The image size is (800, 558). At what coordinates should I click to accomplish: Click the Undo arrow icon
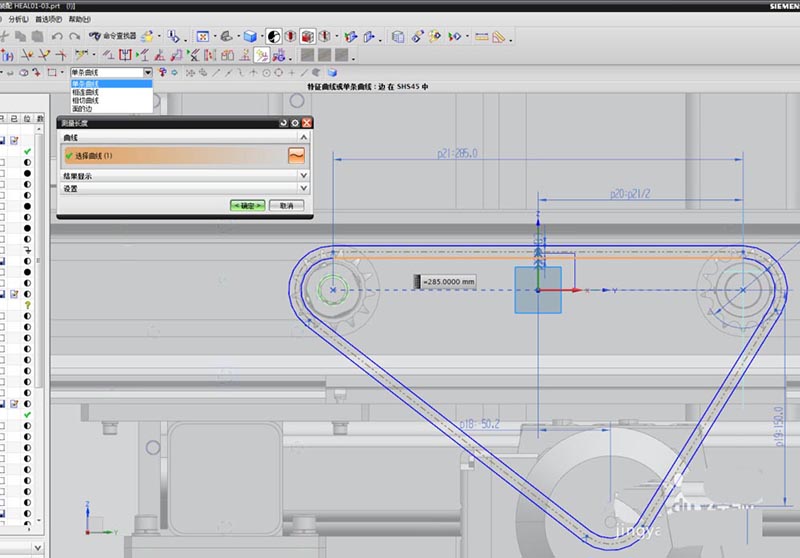point(57,36)
